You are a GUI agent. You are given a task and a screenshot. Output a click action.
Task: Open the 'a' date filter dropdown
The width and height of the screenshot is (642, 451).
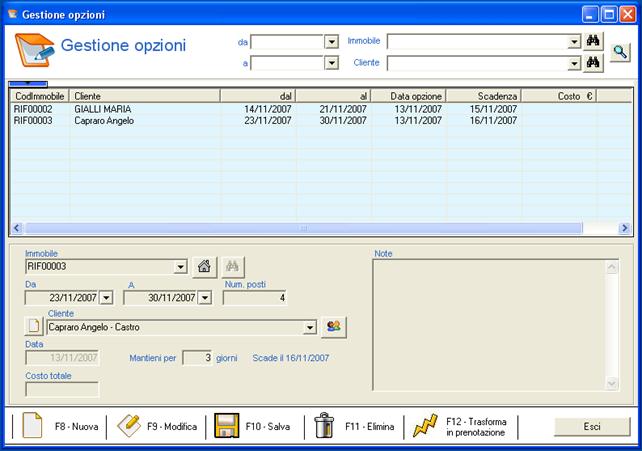(331, 63)
